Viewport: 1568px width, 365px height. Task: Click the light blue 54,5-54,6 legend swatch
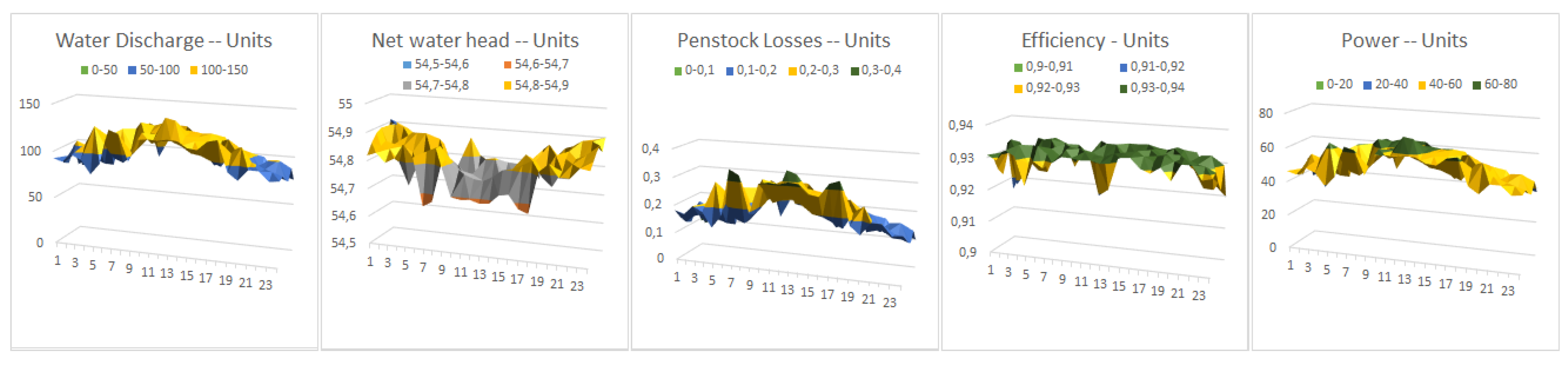point(407,64)
